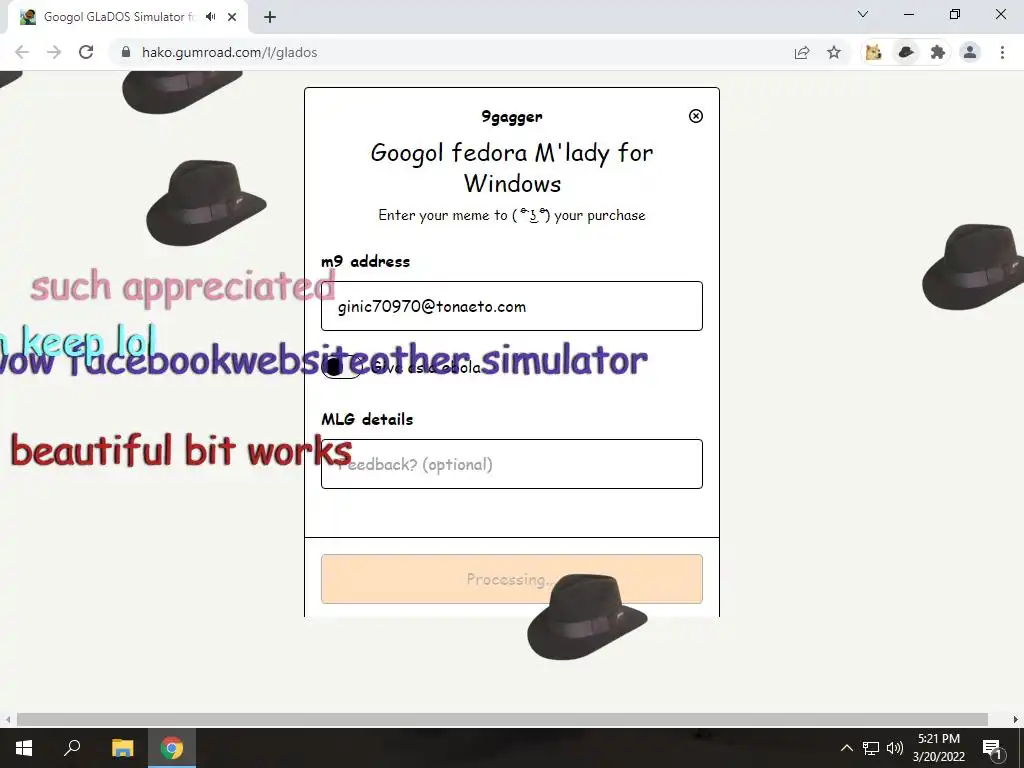
Task: Bookmark this page with the star icon
Action: [834, 52]
